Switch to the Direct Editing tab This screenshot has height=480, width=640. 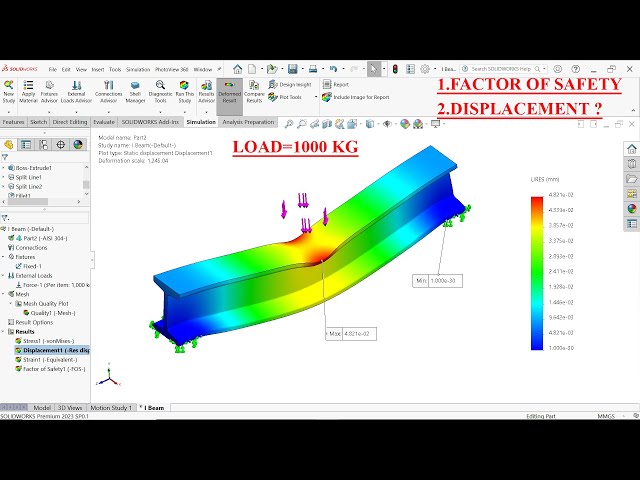pyautogui.click(x=70, y=122)
